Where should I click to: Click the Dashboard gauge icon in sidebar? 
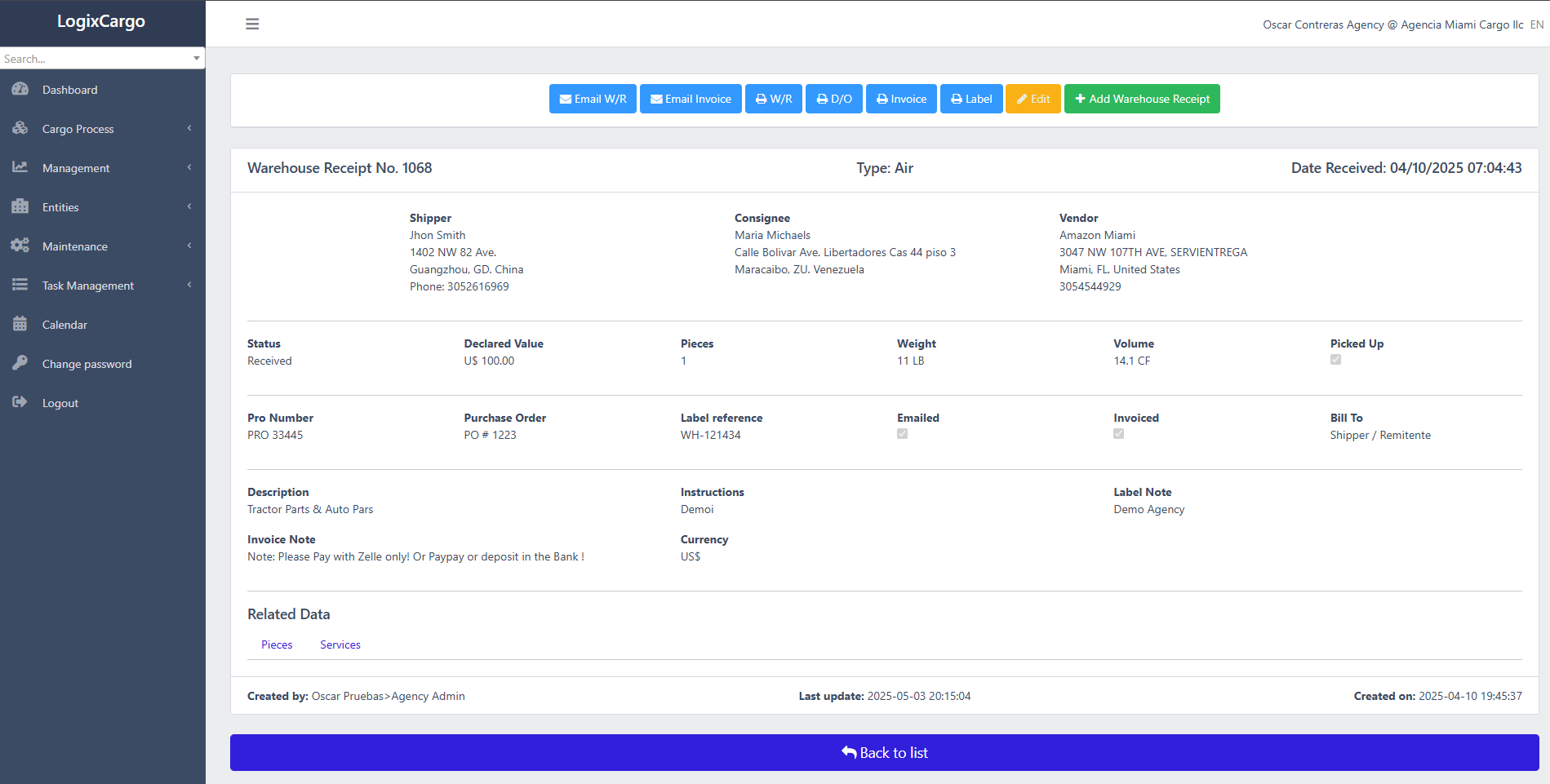point(20,90)
